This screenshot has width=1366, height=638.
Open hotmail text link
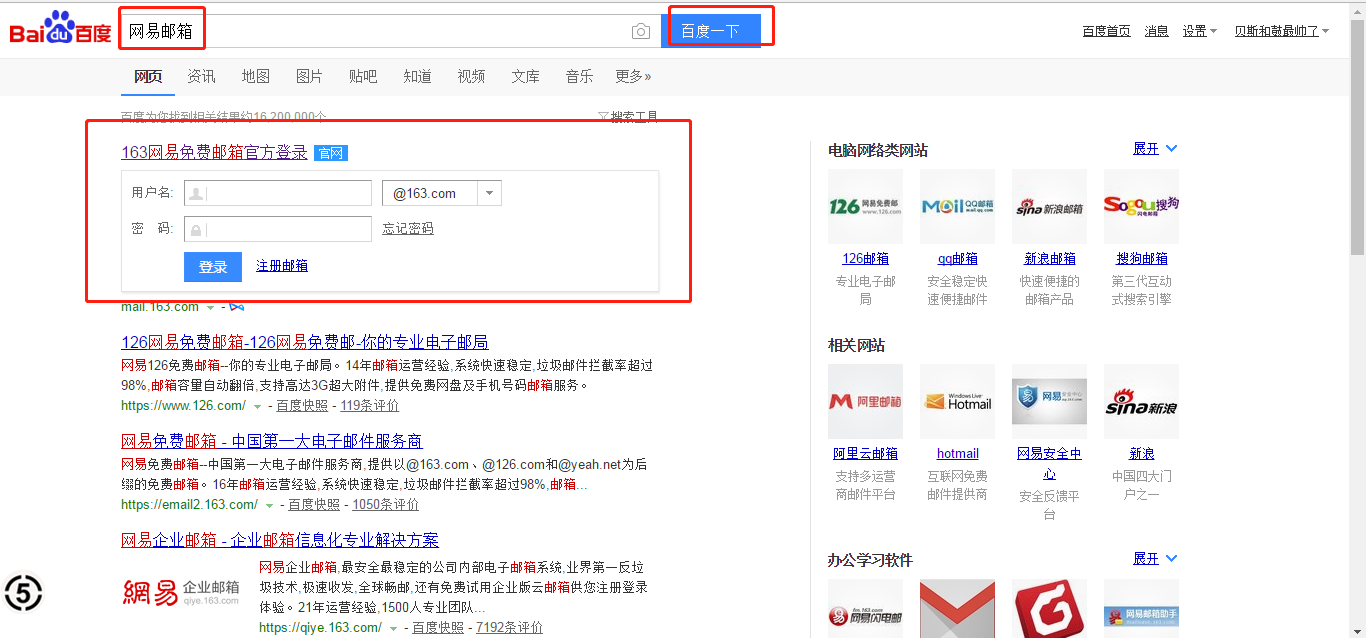point(957,453)
